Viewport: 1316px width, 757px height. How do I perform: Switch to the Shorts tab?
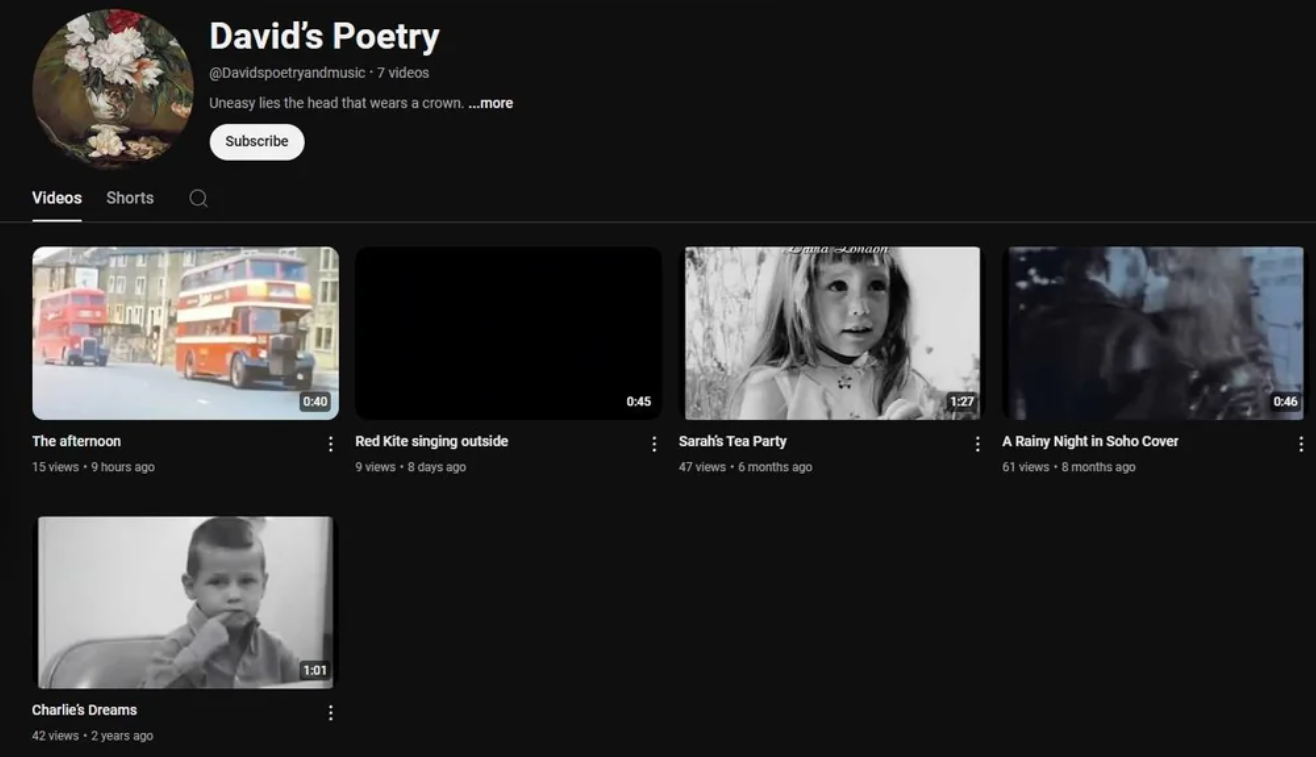[130, 198]
